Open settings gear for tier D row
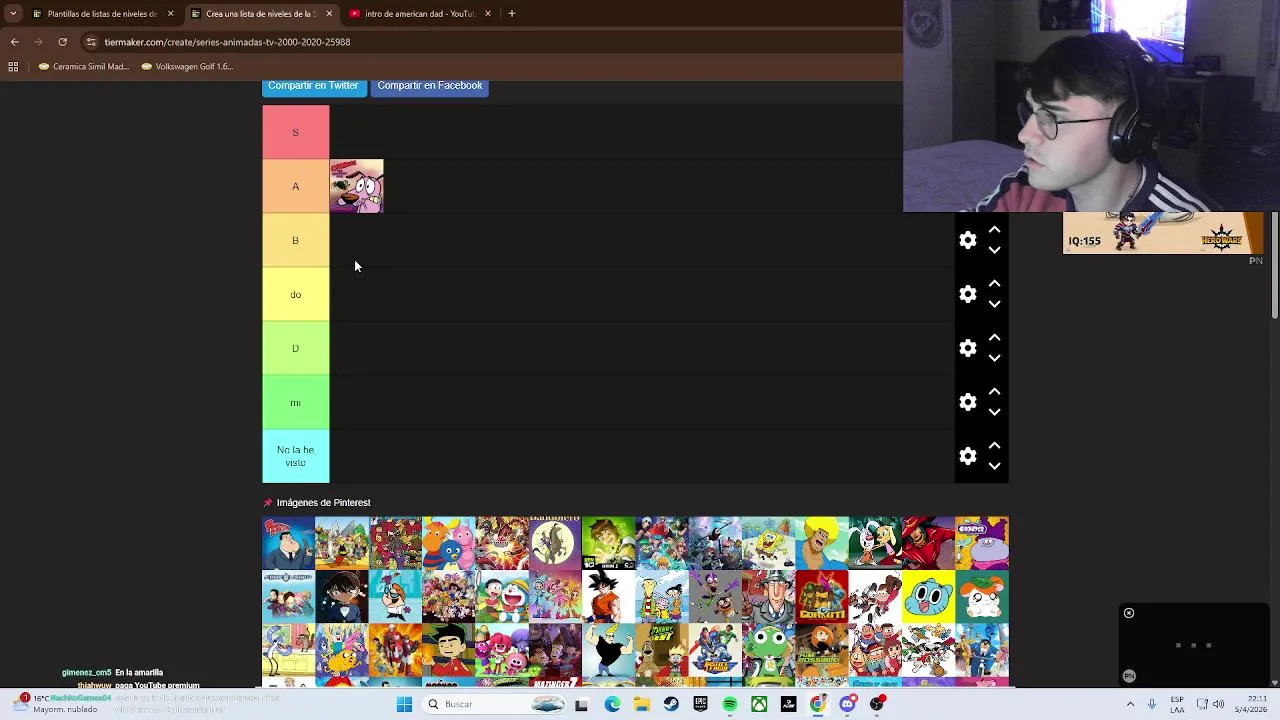 point(967,348)
